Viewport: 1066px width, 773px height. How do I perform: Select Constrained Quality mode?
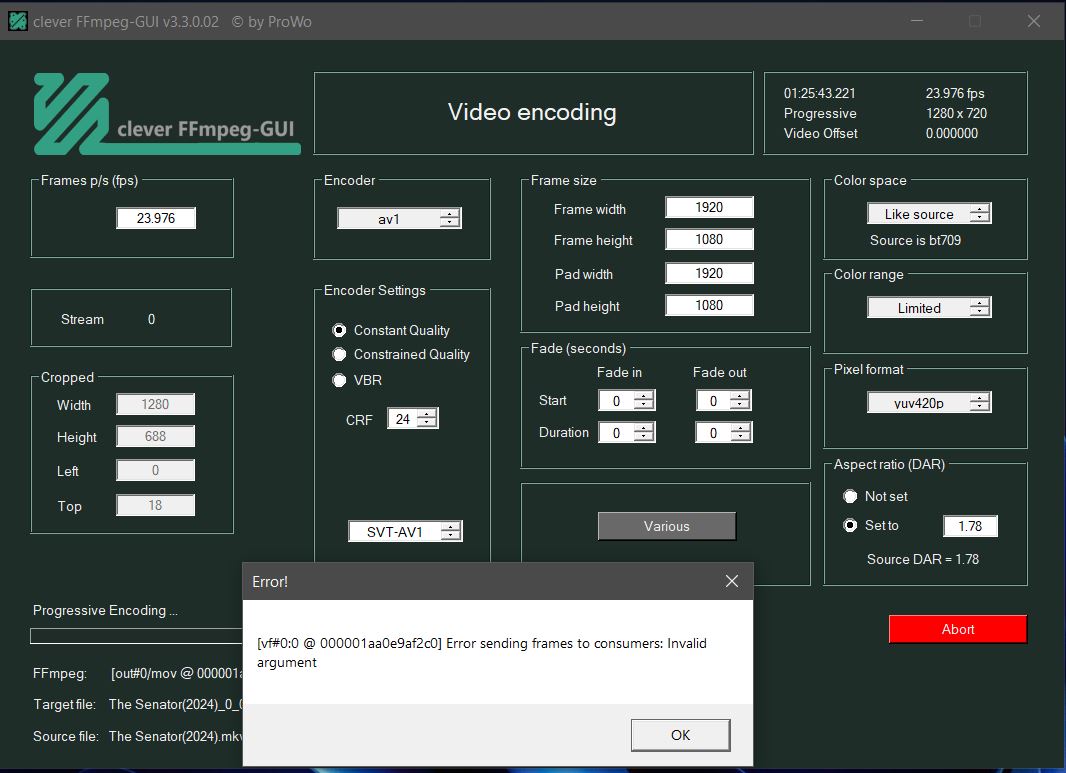(339, 354)
